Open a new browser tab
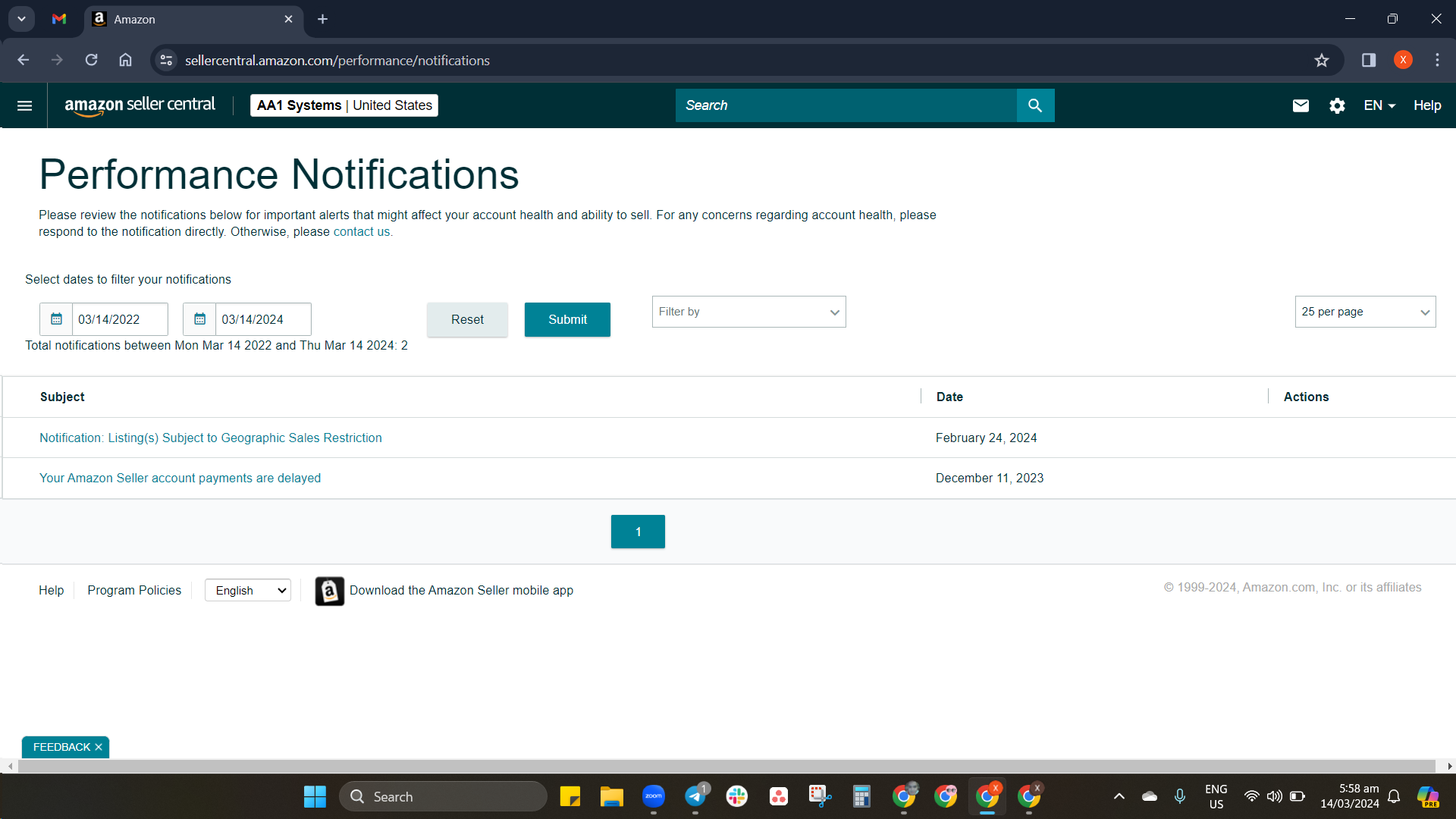The width and height of the screenshot is (1456, 819). click(323, 19)
